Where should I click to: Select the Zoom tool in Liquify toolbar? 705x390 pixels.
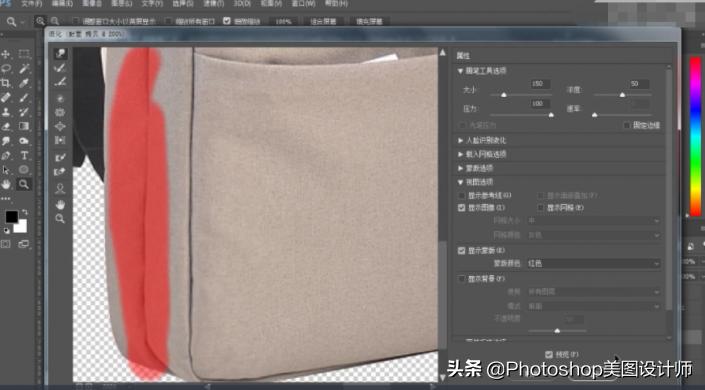pyautogui.click(x=60, y=219)
